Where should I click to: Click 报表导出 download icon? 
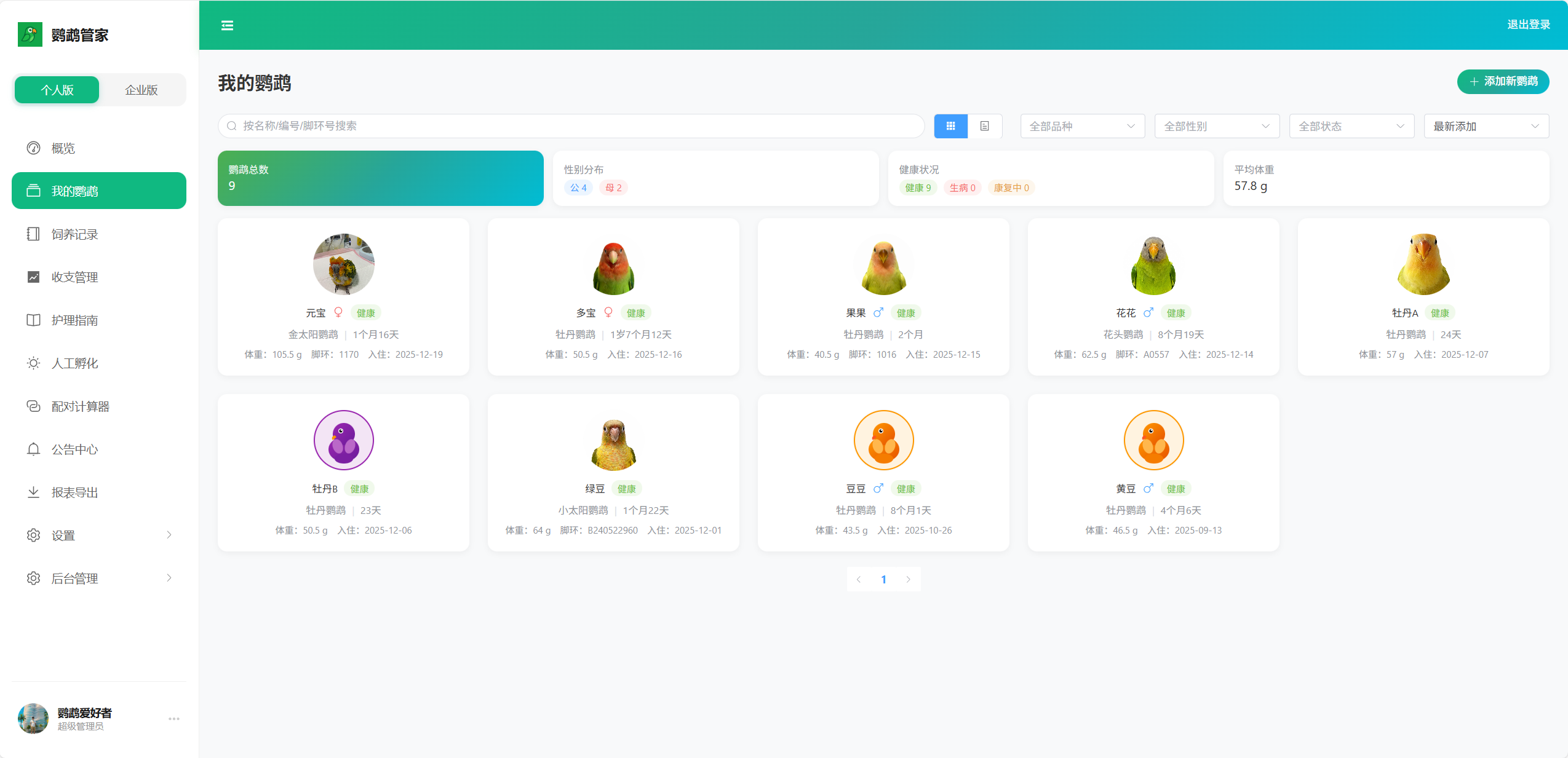34,492
